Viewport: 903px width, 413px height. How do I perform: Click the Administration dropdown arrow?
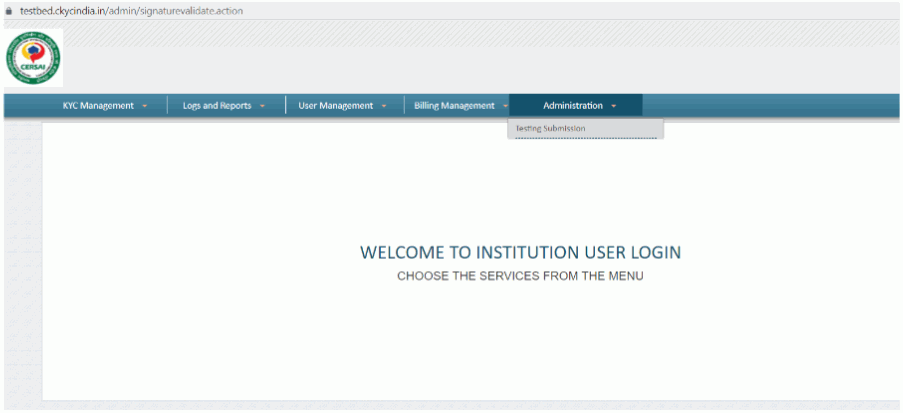613,106
